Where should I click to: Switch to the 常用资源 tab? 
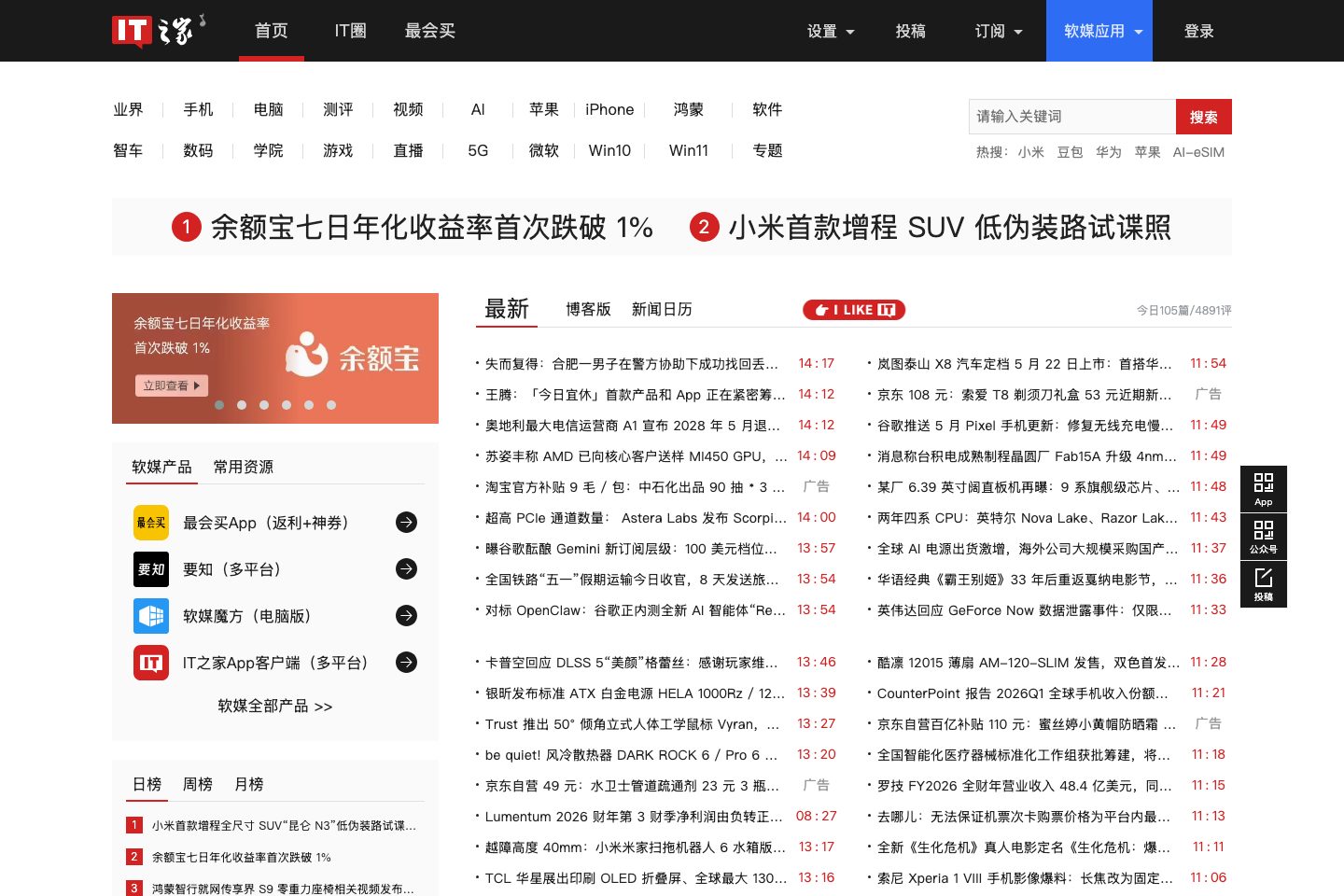(244, 467)
